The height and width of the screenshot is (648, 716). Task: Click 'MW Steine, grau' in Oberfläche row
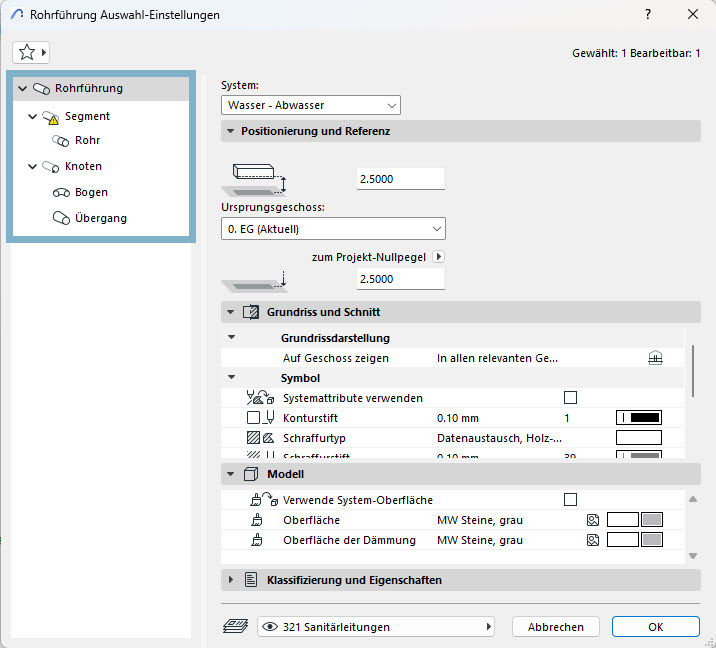click(x=479, y=520)
